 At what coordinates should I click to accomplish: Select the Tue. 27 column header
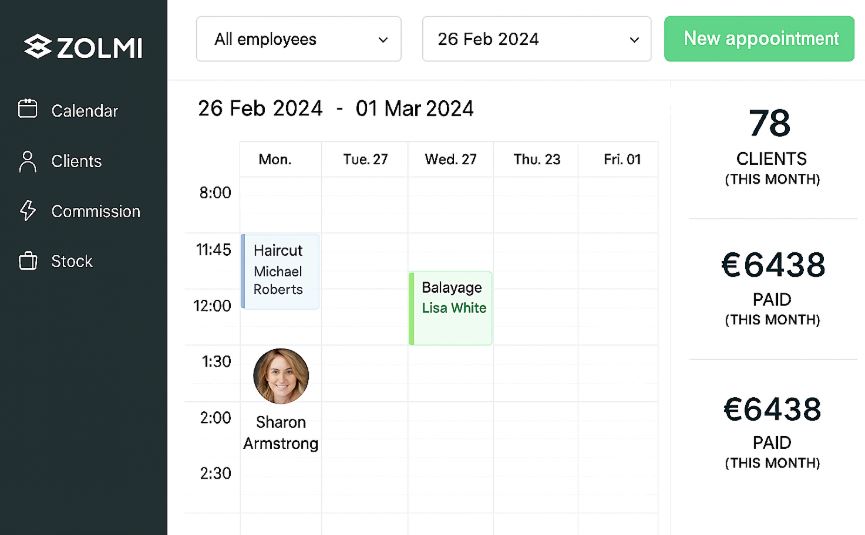(365, 159)
